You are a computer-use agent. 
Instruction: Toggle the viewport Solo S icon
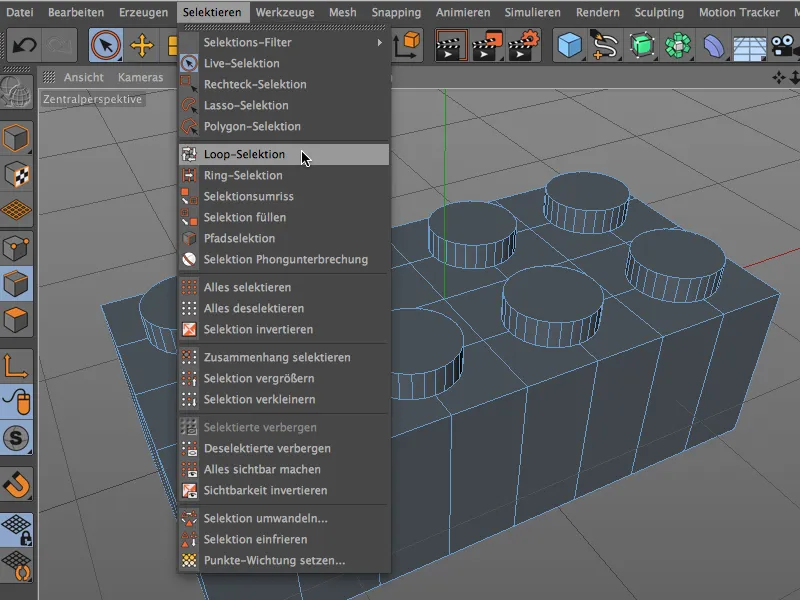pyautogui.click(x=16, y=438)
